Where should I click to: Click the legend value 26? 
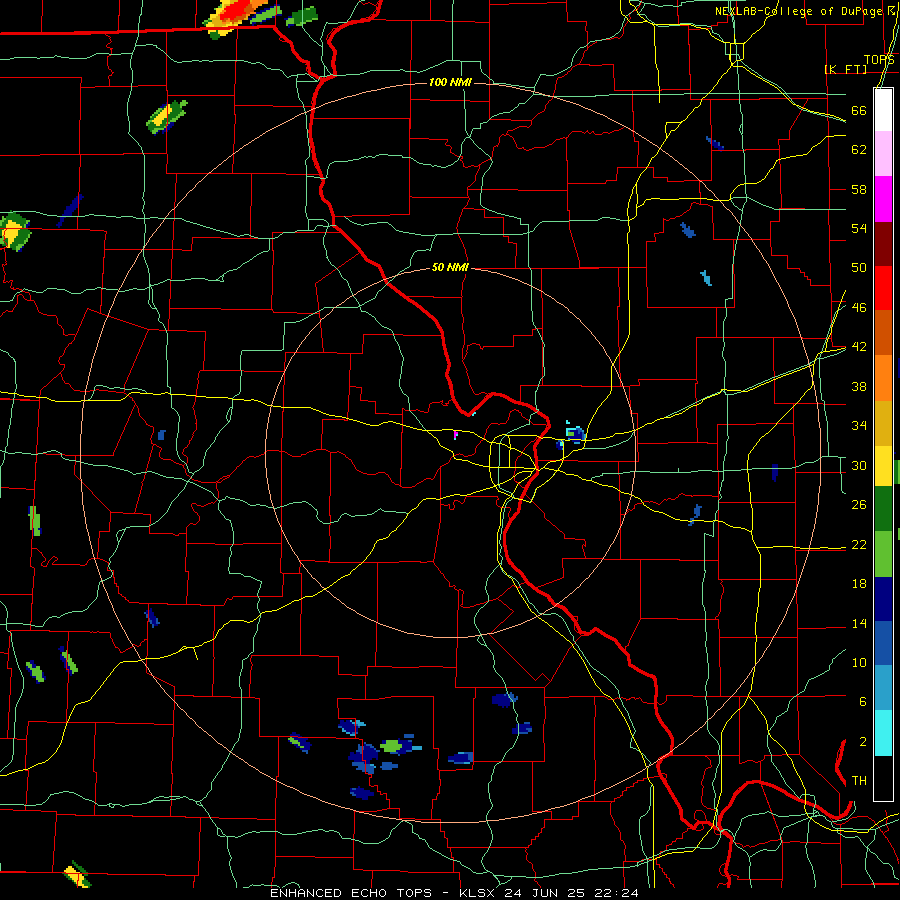859,505
